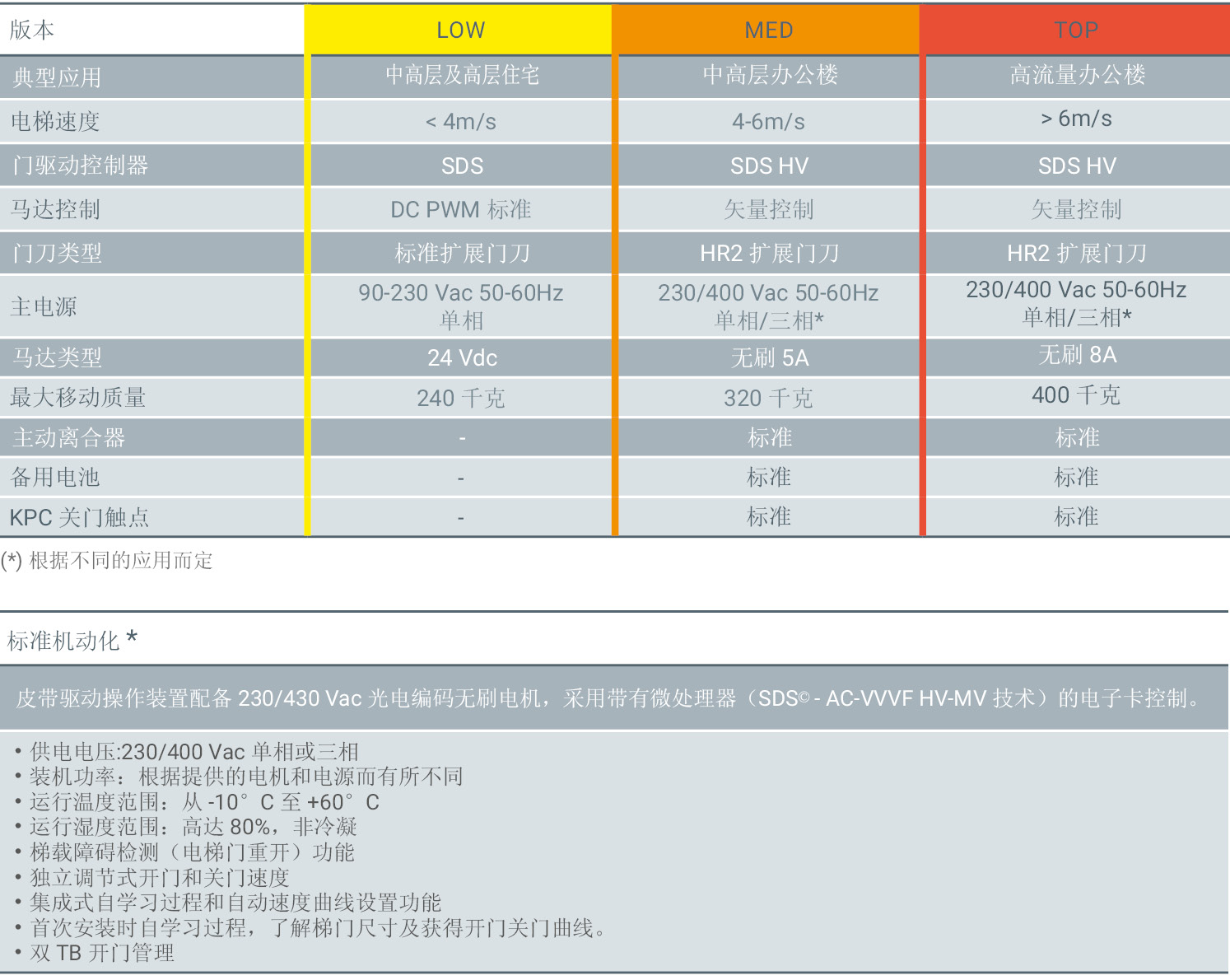Select the 标准扩展门刀 cell
The image size is (1230, 980).
pos(462,254)
